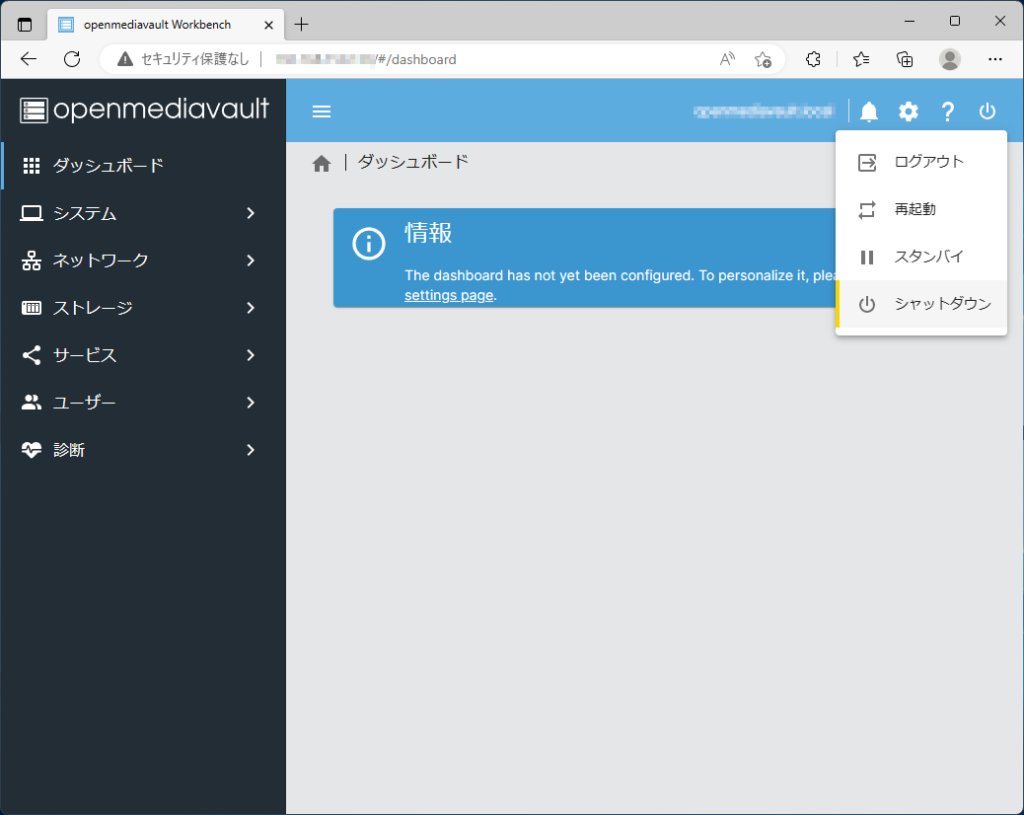Click the hamburger menu icon to collapse sidebar
The image size is (1024, 815).
pyautogui.click(x=321, y=111)
